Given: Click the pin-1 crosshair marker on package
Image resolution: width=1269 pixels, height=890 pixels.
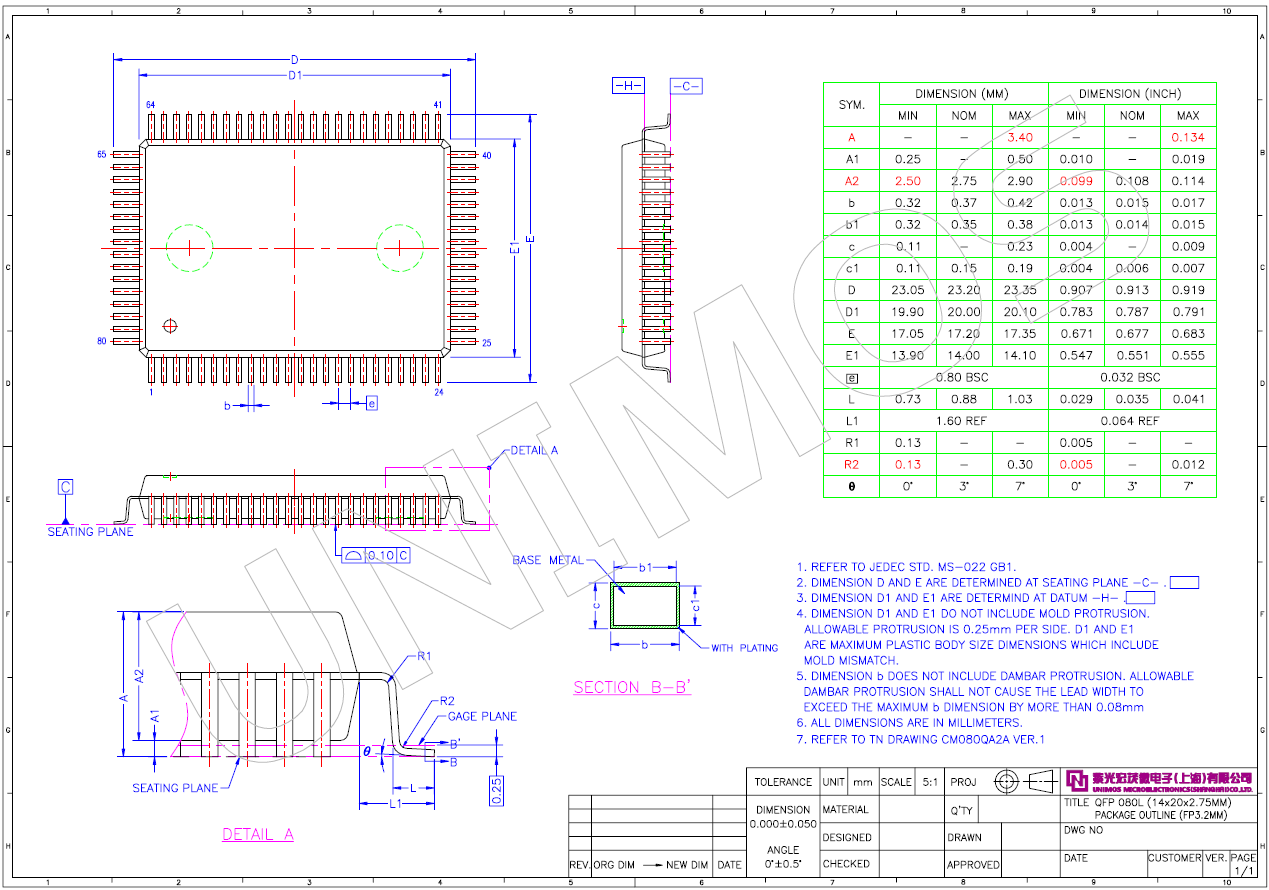Looking at the screenshot, I should (170, 325).
